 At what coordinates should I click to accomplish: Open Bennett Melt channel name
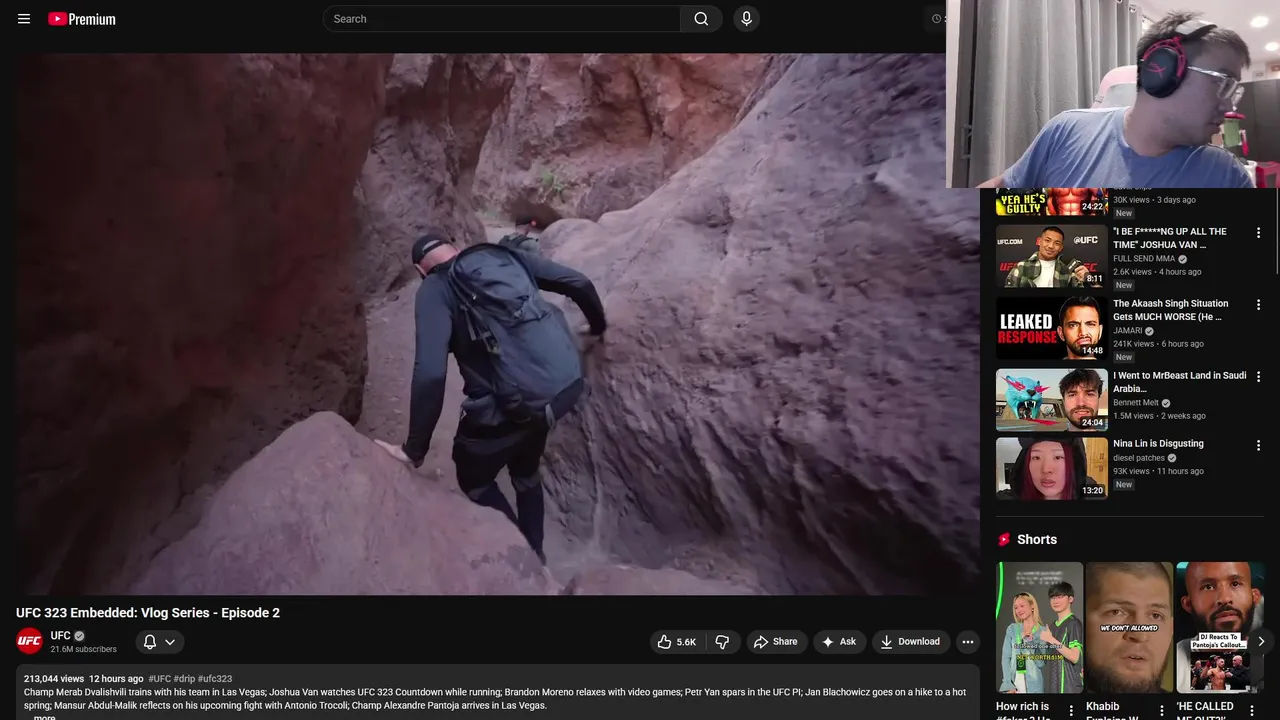point(1136,403)
